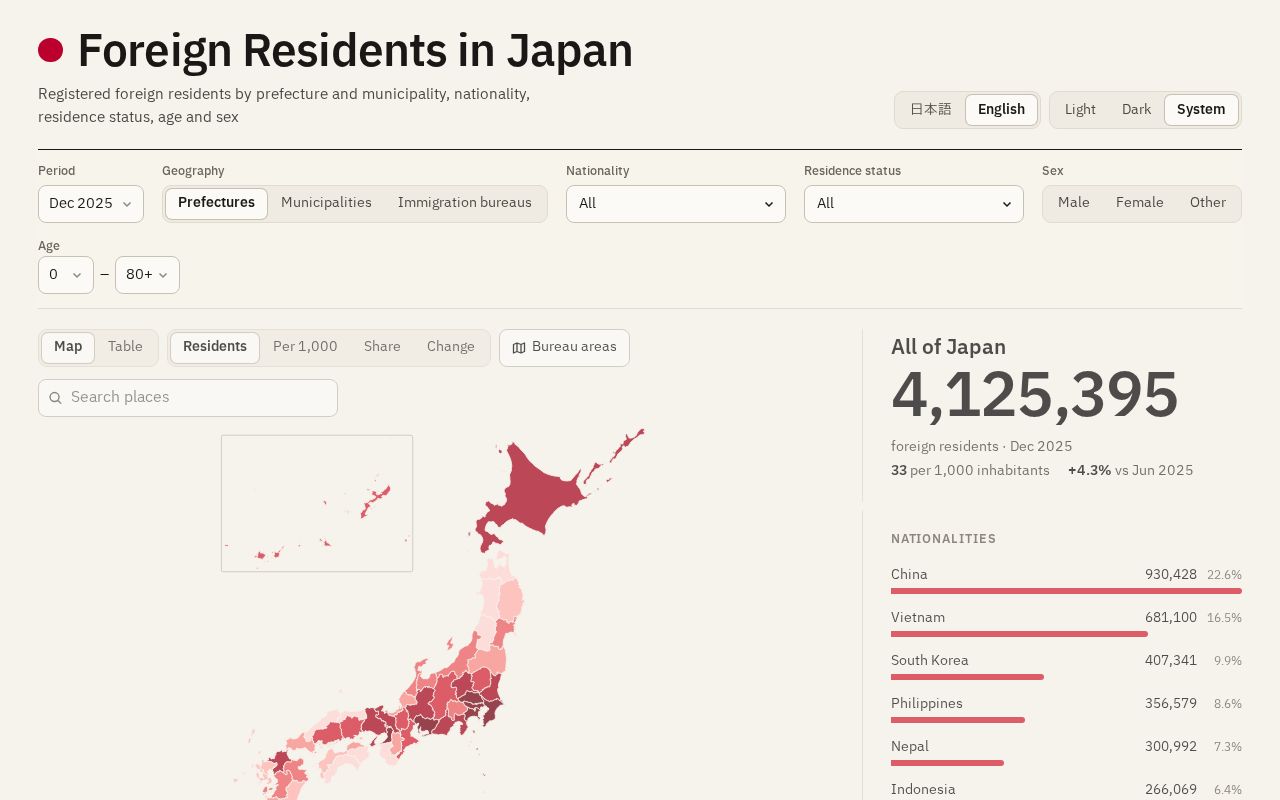Viewport: 1280px width, 800px height.
Task: Select the Prefectures geography tab
Action: 216,203
